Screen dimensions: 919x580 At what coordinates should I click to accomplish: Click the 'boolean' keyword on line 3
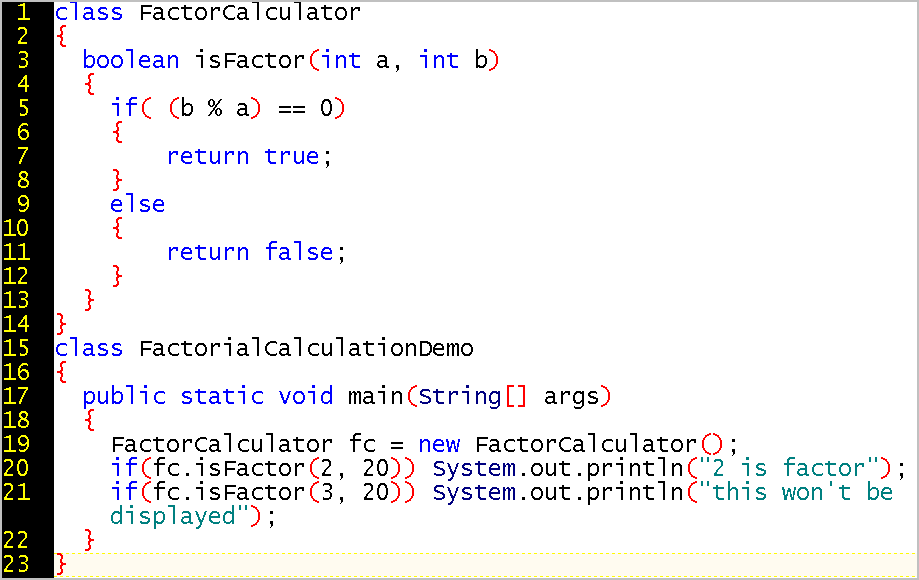pyautogui.click(x=131, y=60)
